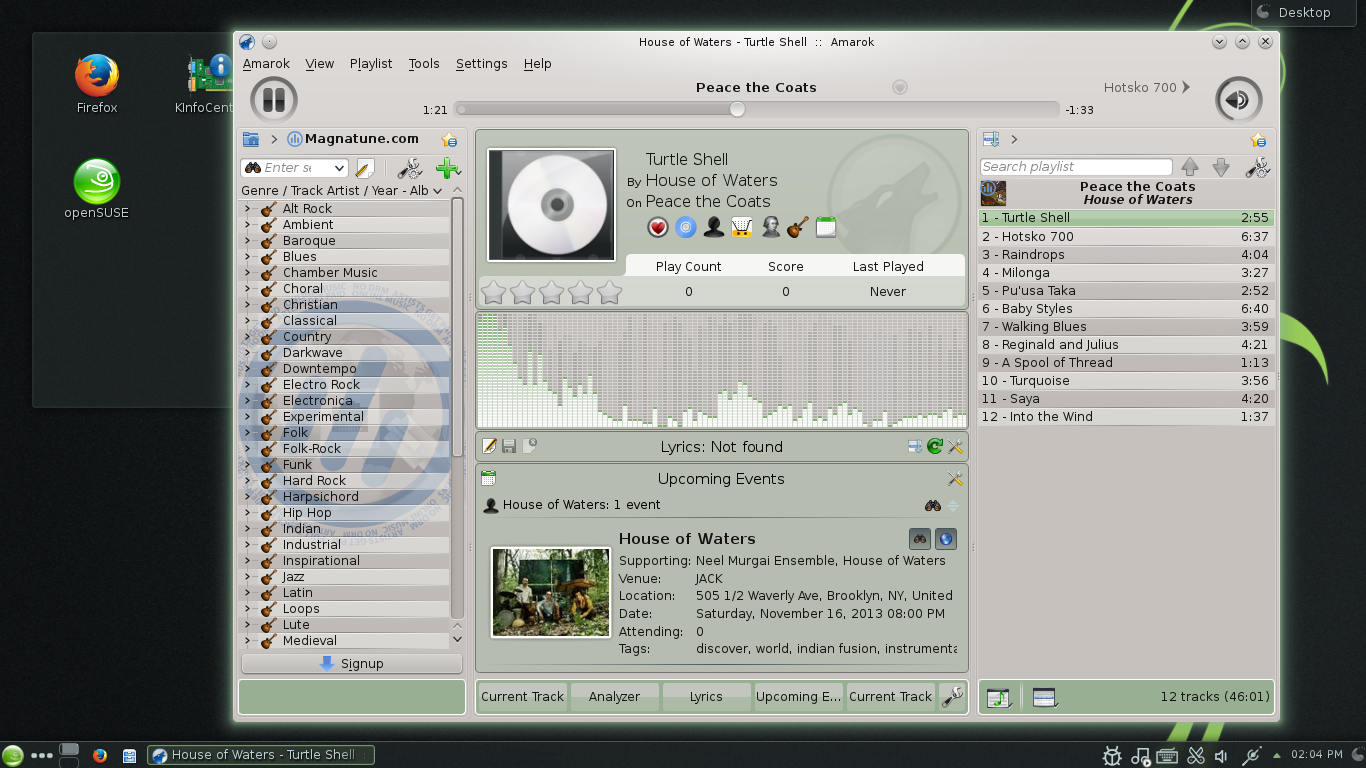Open the openSUSE application launcher in taskbar
Viewport: 1366px width, 768px height.
tap(13, 755)
